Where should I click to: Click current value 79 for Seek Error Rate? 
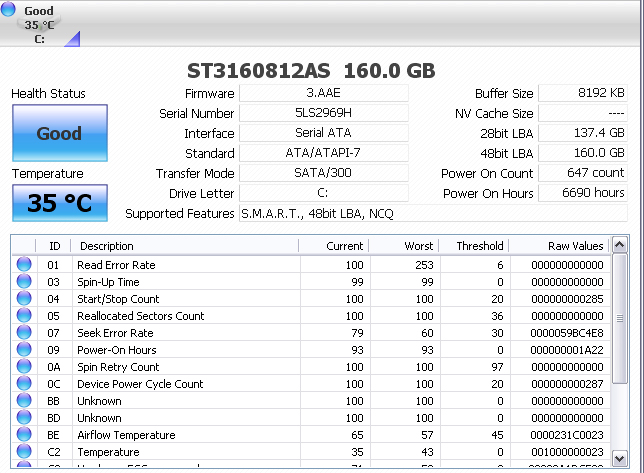(x=357, y=333)
